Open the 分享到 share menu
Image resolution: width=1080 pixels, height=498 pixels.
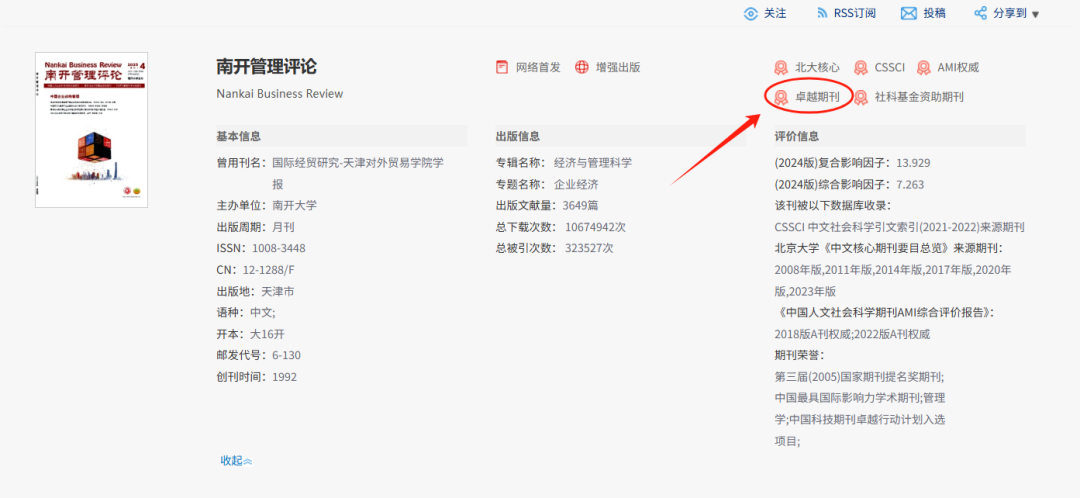[1010, 13]
